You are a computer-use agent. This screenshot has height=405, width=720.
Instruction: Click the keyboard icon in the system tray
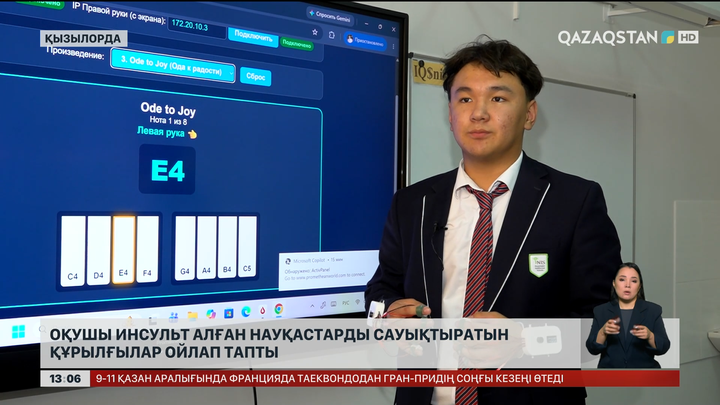334,304
